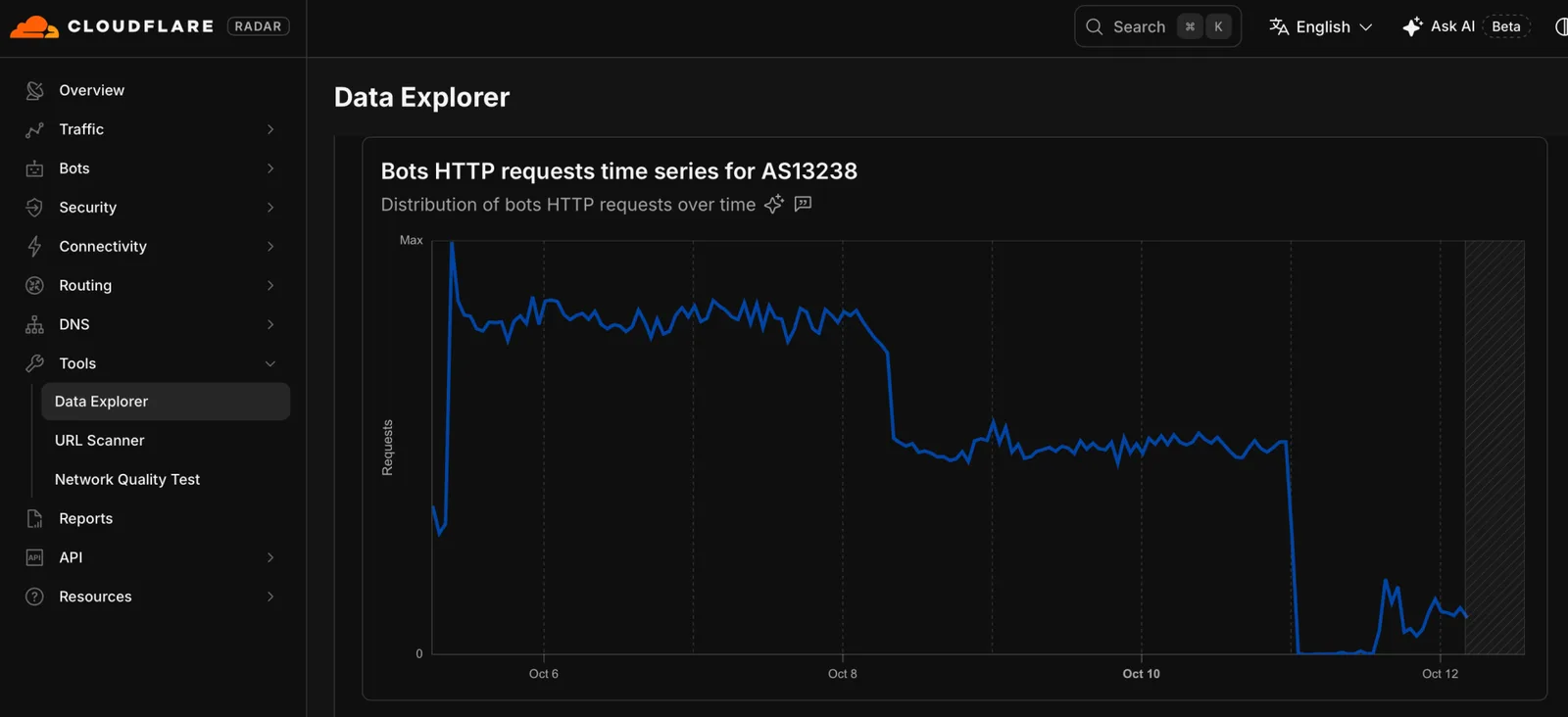Click the Overview satellite icon
Image resolution: width=1568 pixels, height=717 pixels.
[x=34, y=90]
